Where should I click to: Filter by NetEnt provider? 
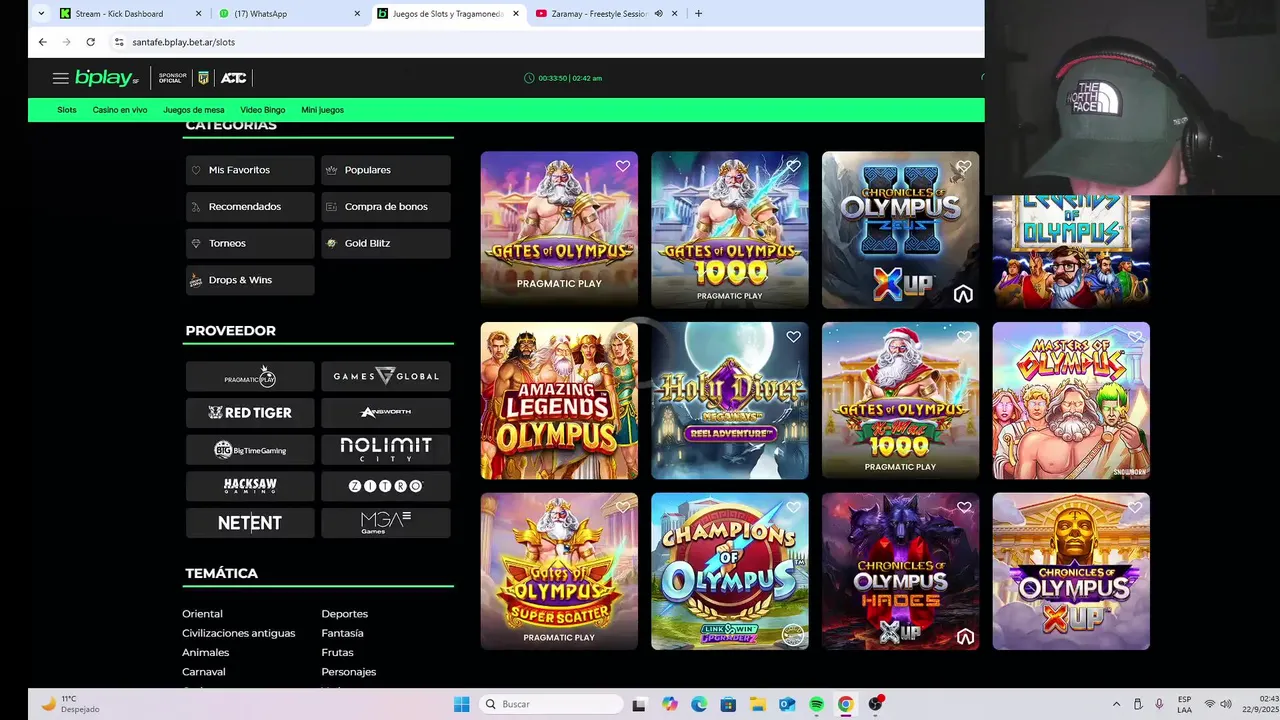tap(250, 523)
